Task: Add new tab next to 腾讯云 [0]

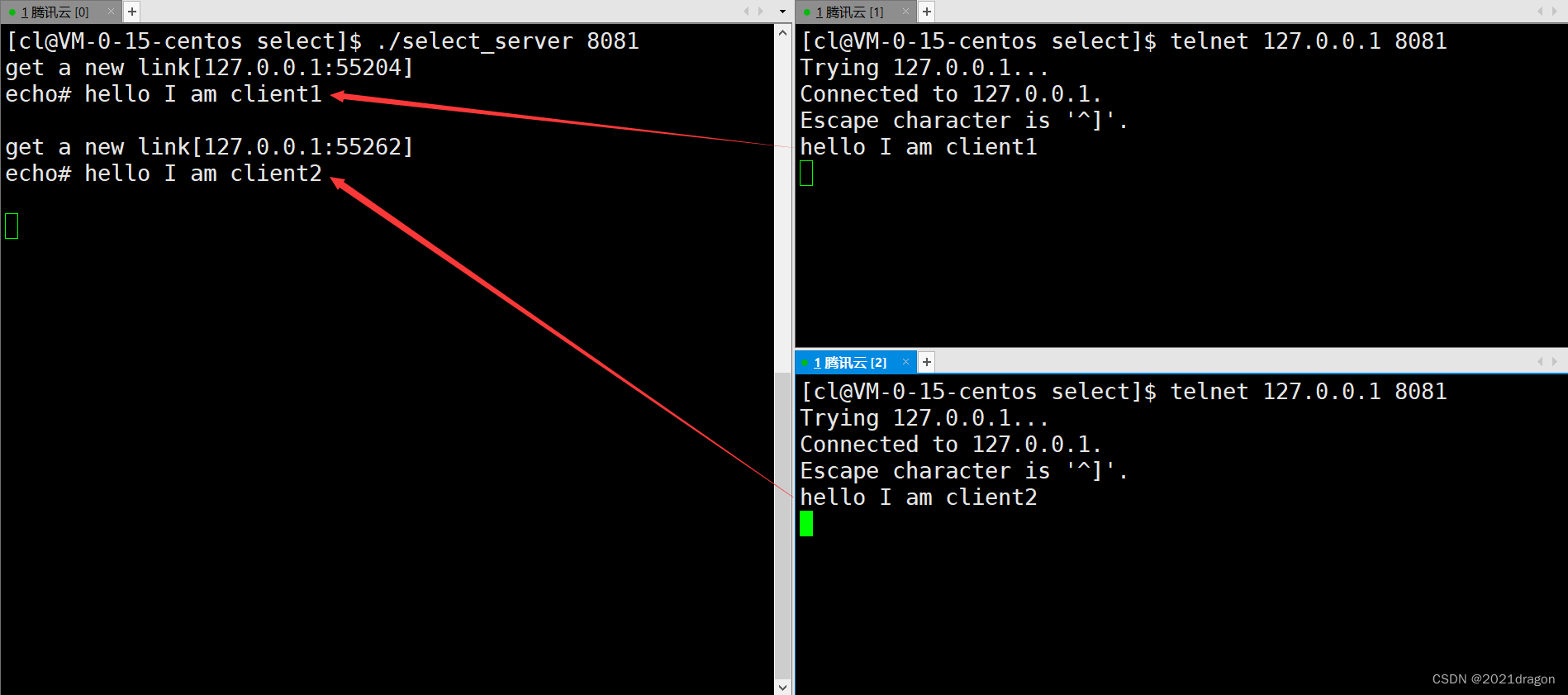Action: tap(132, 12)
